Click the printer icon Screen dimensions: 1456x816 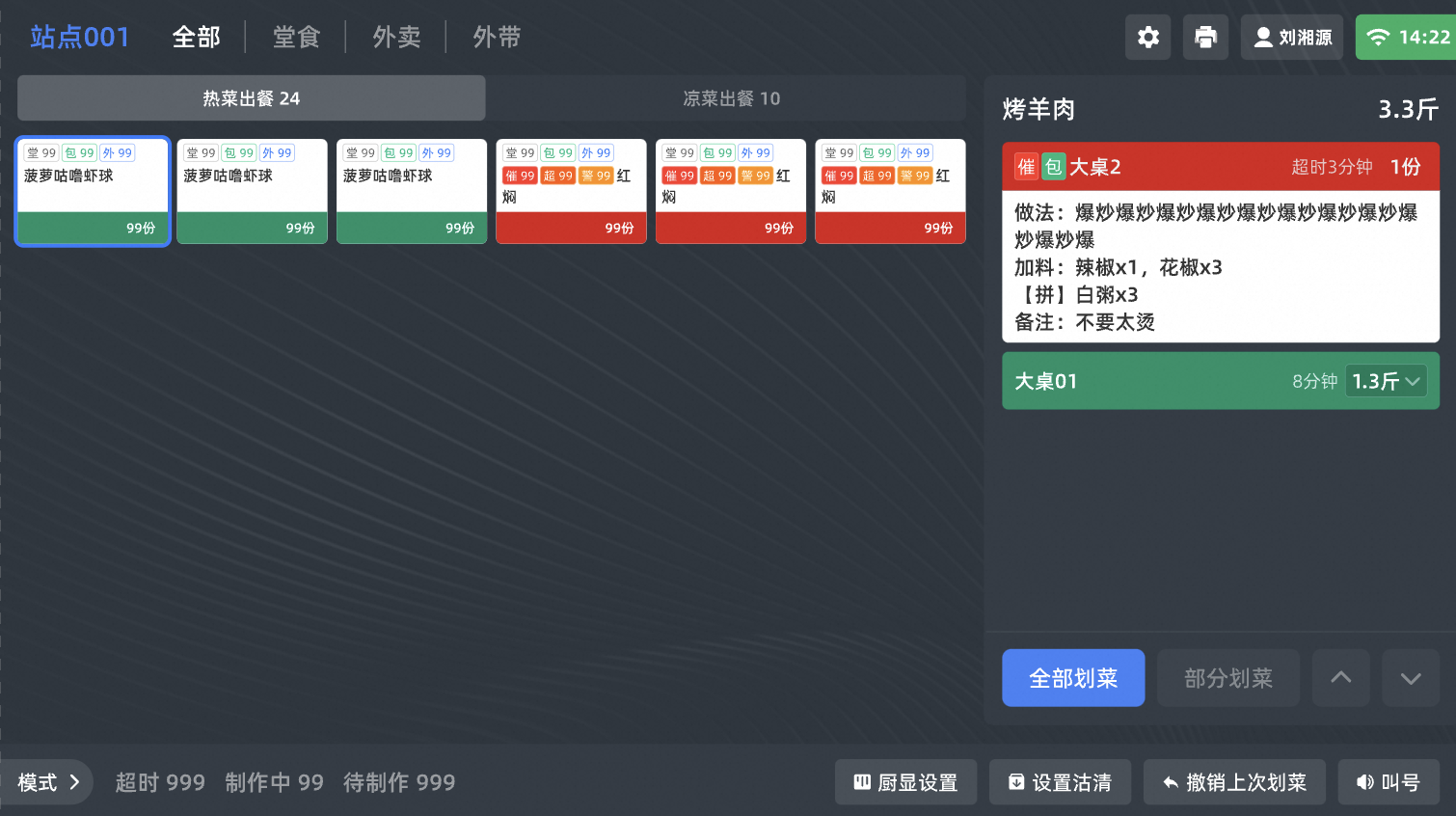[1205, 38]
